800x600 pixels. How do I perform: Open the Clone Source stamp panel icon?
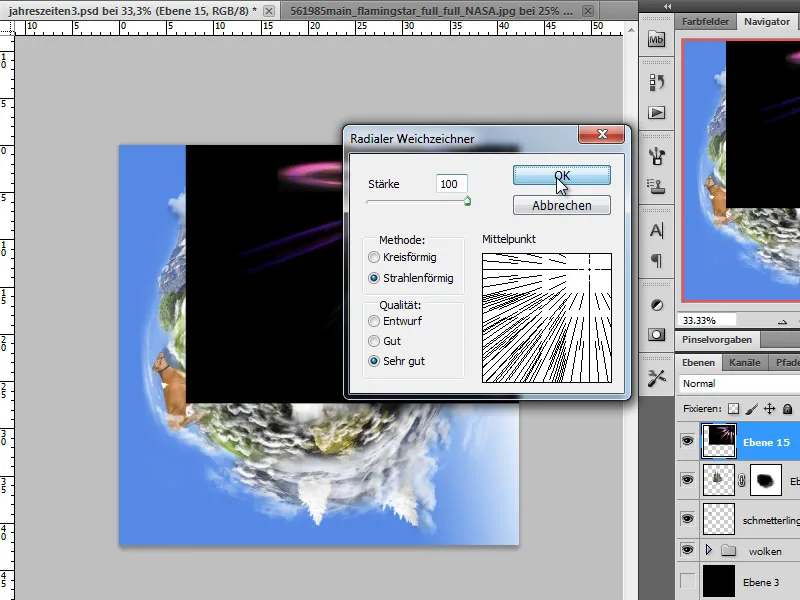click(x=656, y=187)
